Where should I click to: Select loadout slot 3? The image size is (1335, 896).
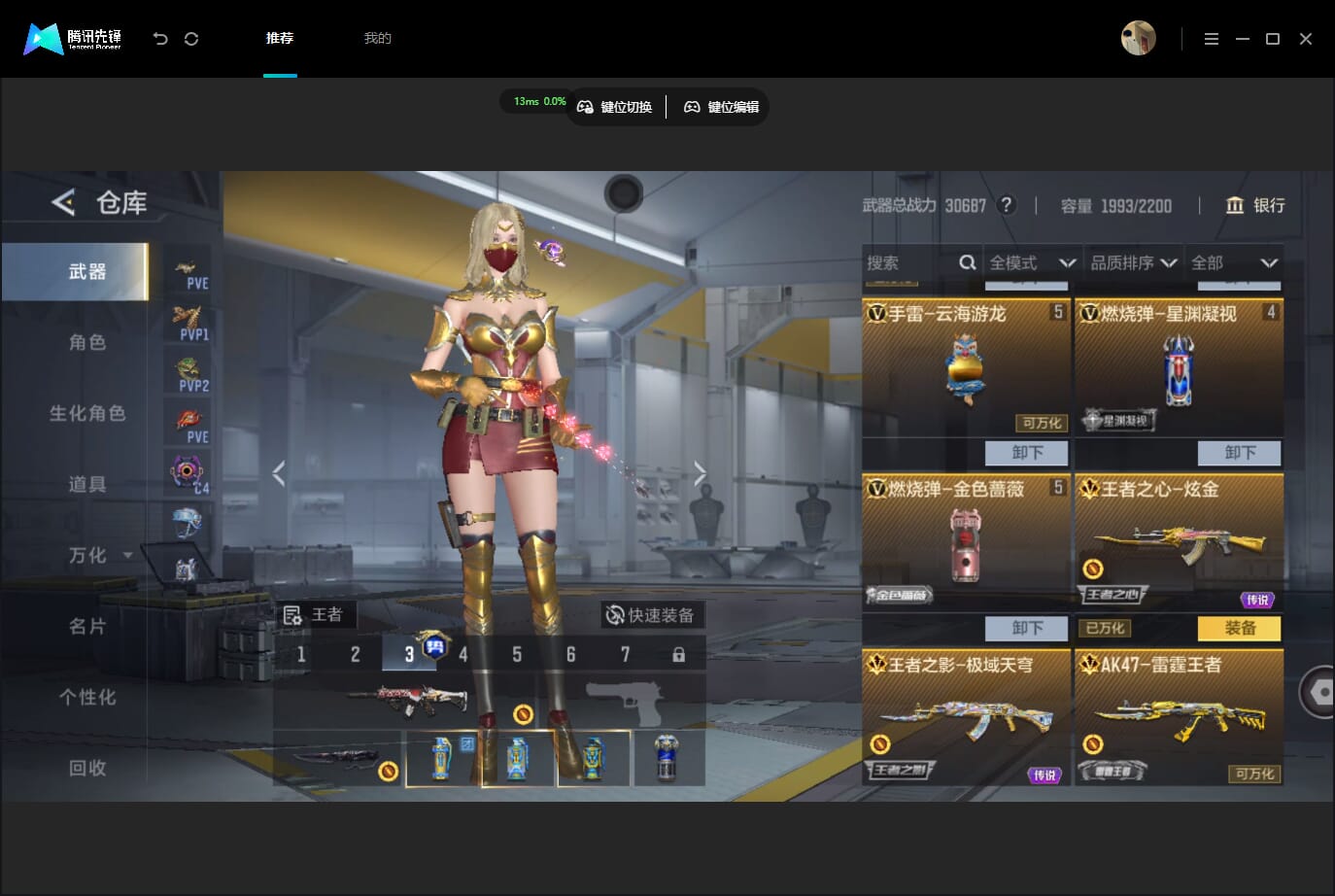(x=409, y=654)
